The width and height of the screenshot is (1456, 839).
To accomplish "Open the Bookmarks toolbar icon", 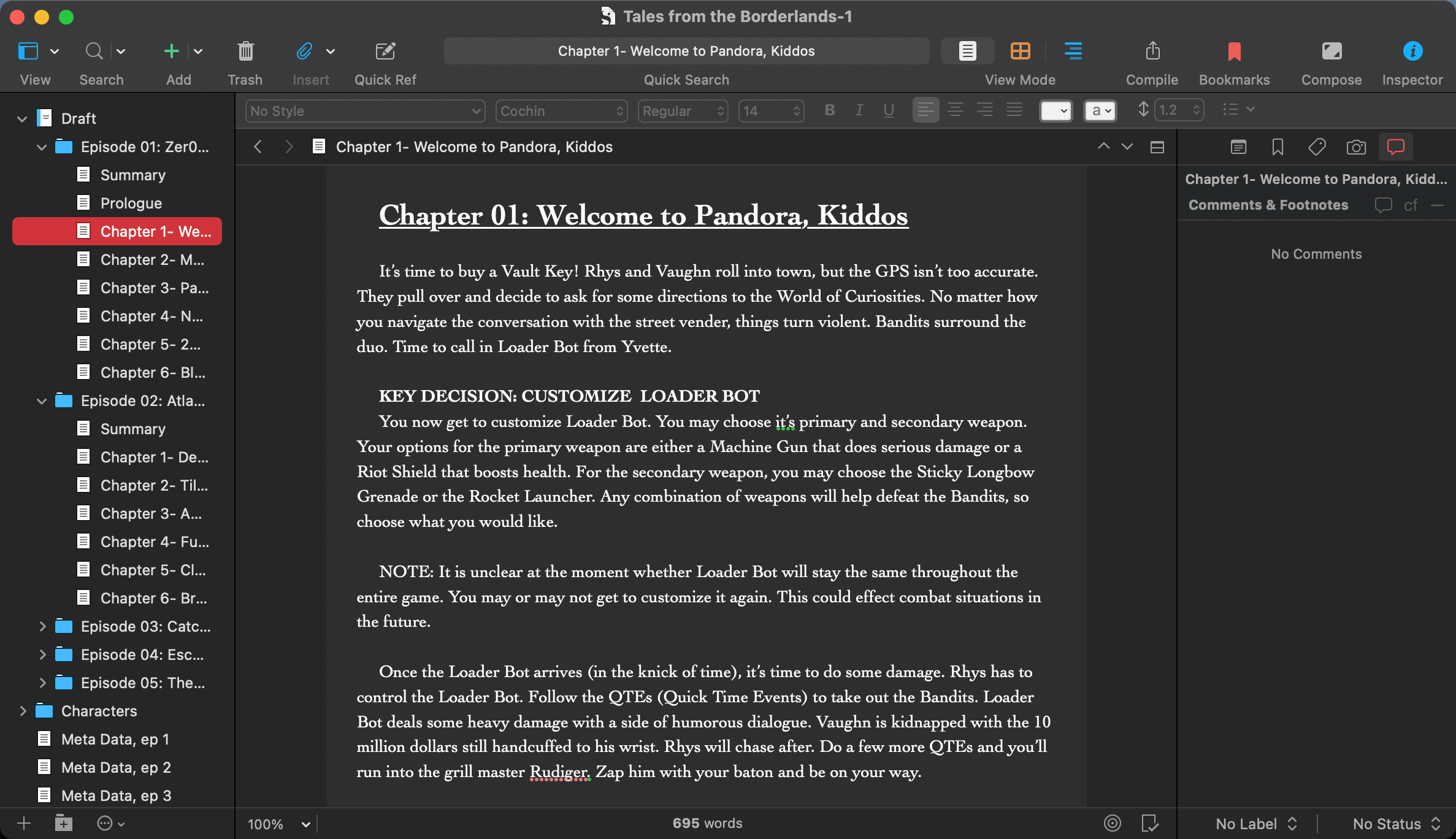I will point(1234,52).
